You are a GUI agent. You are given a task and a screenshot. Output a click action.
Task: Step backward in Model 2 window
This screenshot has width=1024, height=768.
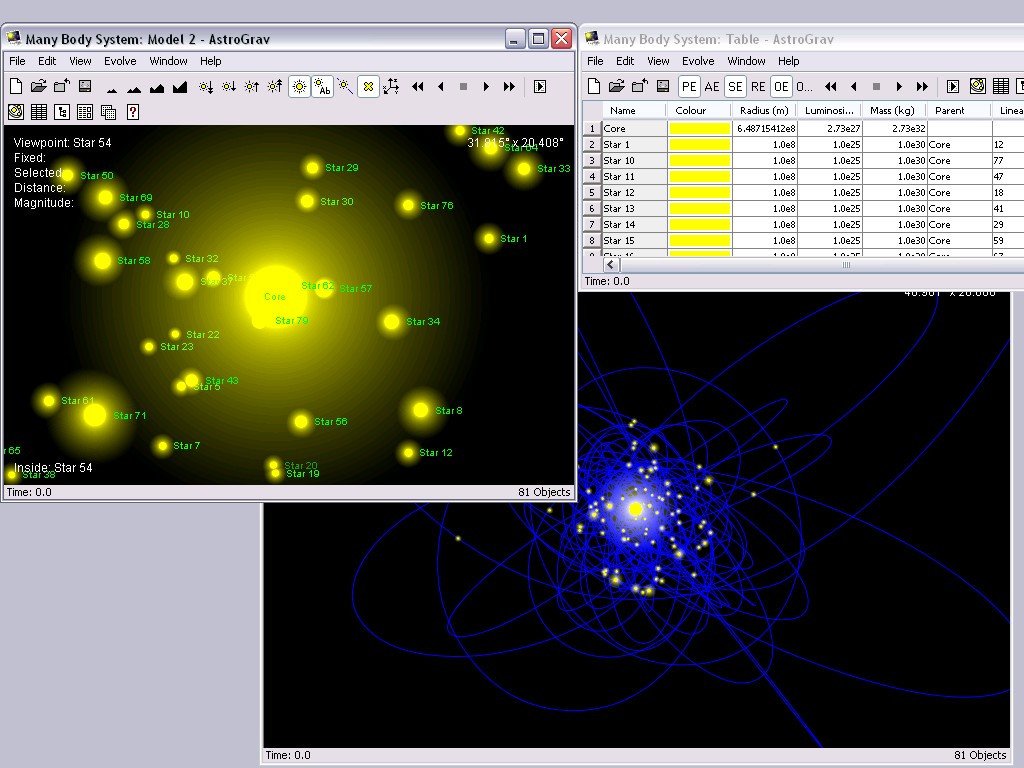click(441, 86)
